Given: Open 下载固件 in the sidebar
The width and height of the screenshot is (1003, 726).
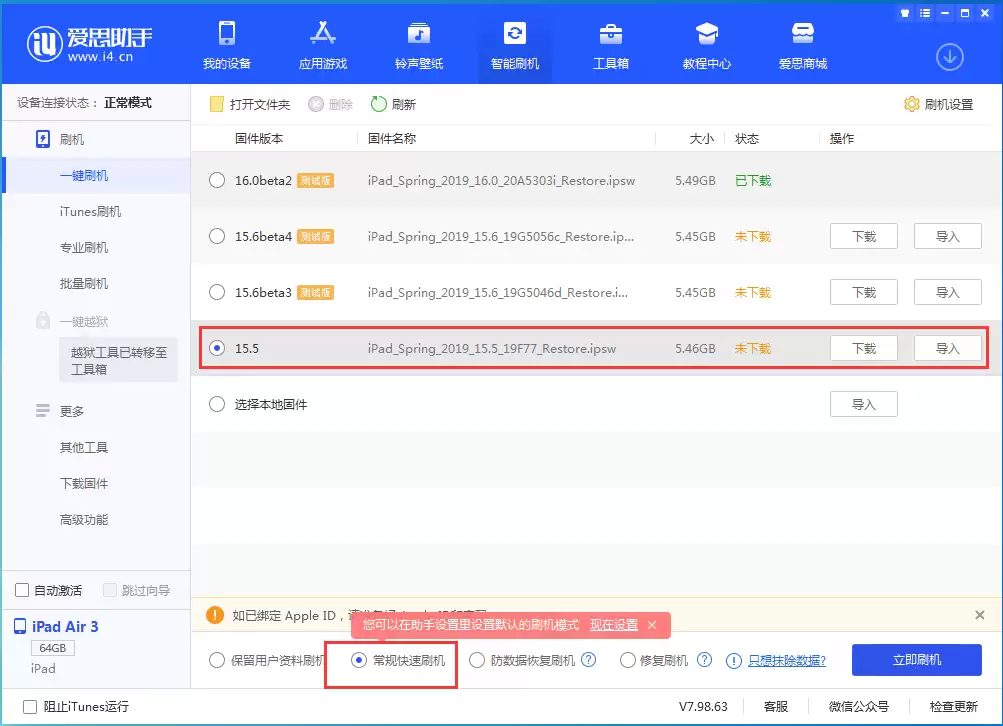Looking at the screenshot, I should pos(84,483).
